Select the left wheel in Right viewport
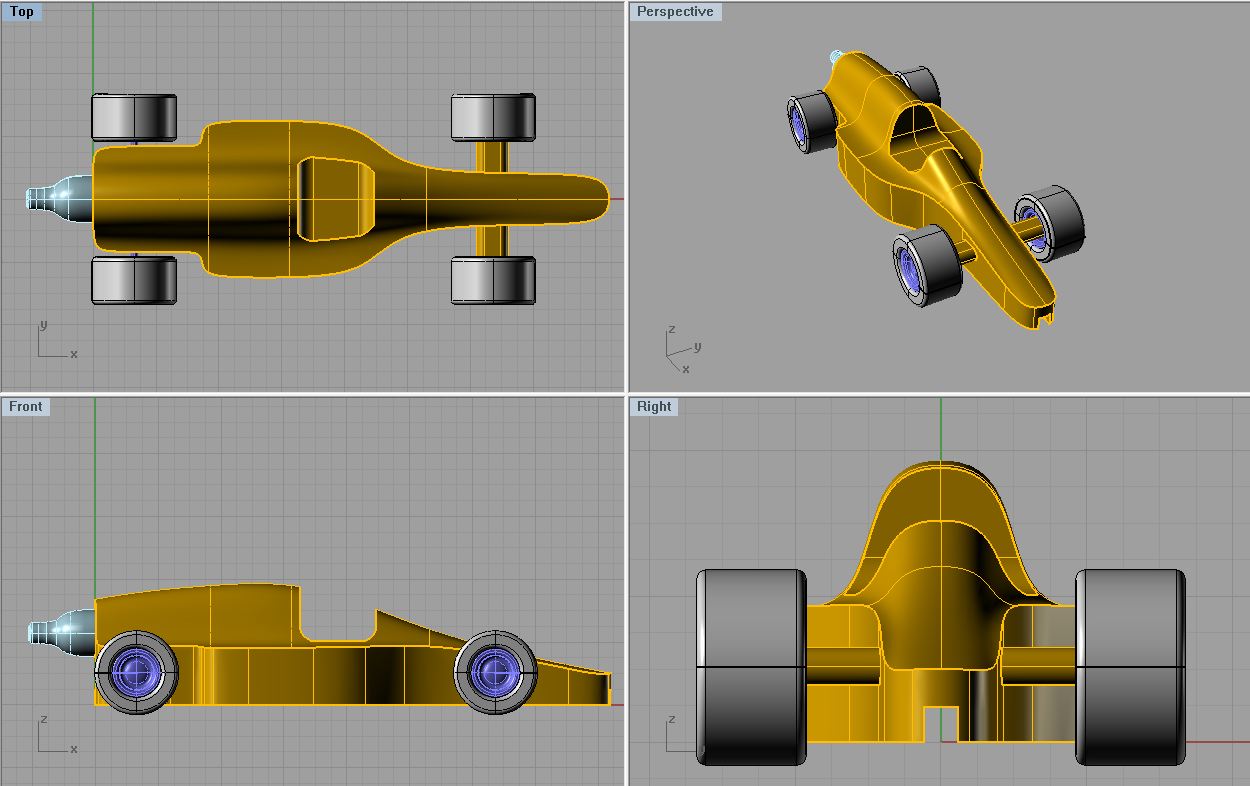The image size is (1250, 786). [752, 667]
